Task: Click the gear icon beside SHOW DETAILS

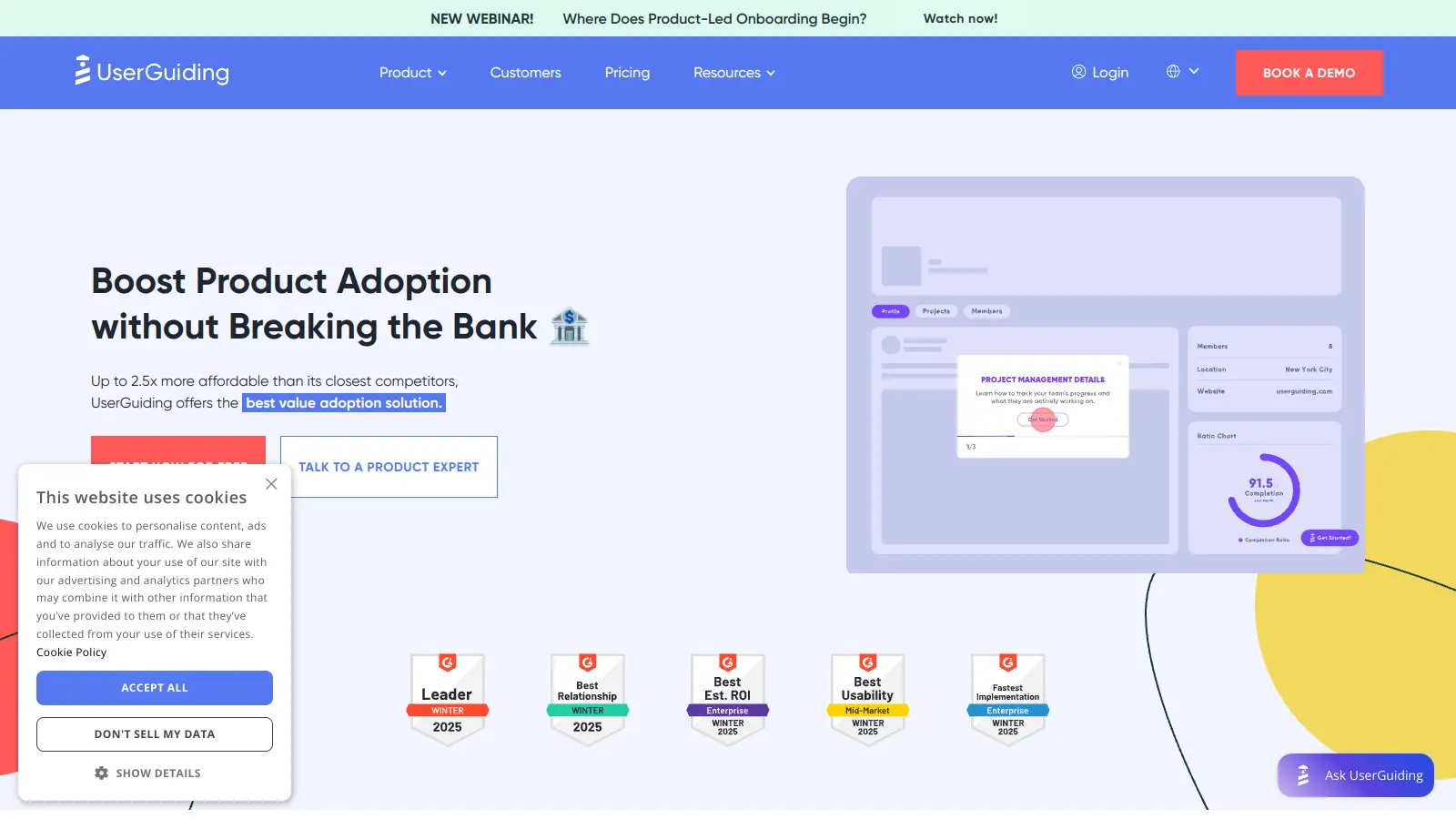Action: [102, 773]
